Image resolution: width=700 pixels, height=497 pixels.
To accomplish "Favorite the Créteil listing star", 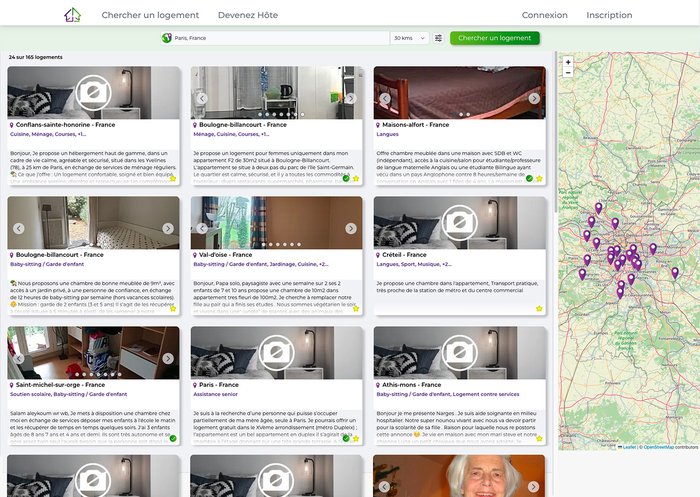I will pyautogui.click(x=539, y=309).
